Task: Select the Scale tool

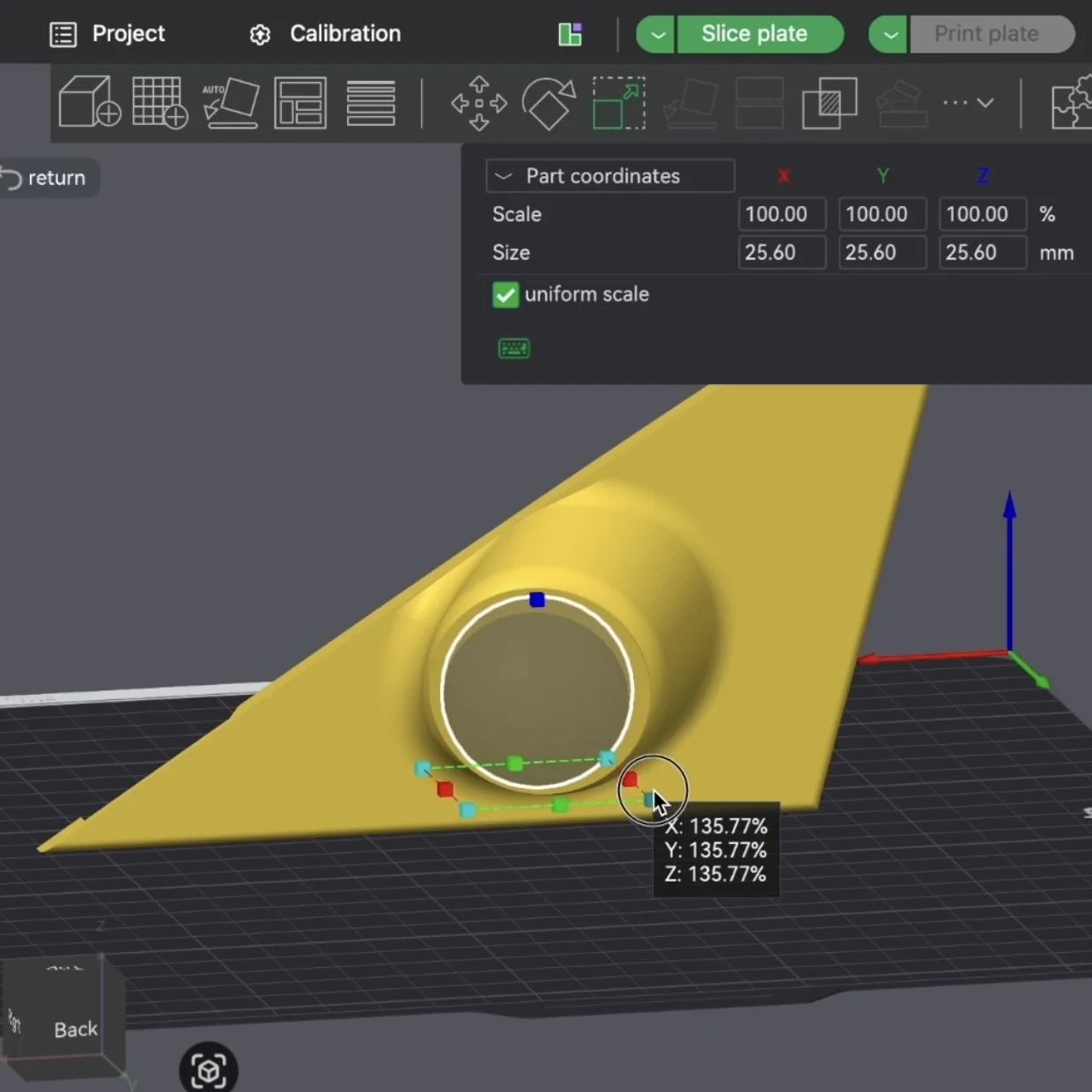Action: [x=618, y=103]
